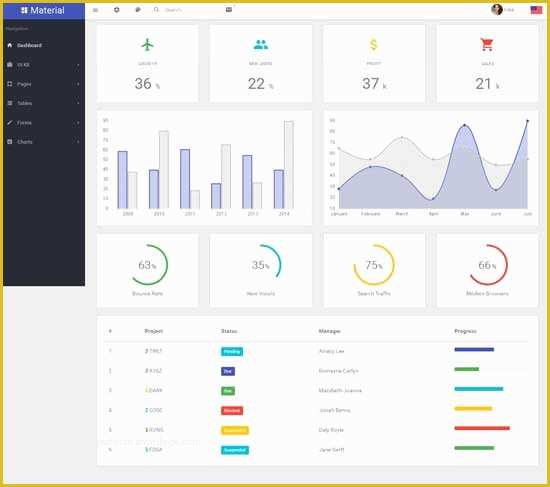Click the user name next to avatar
550x487 pixels.
pos(509,10)
